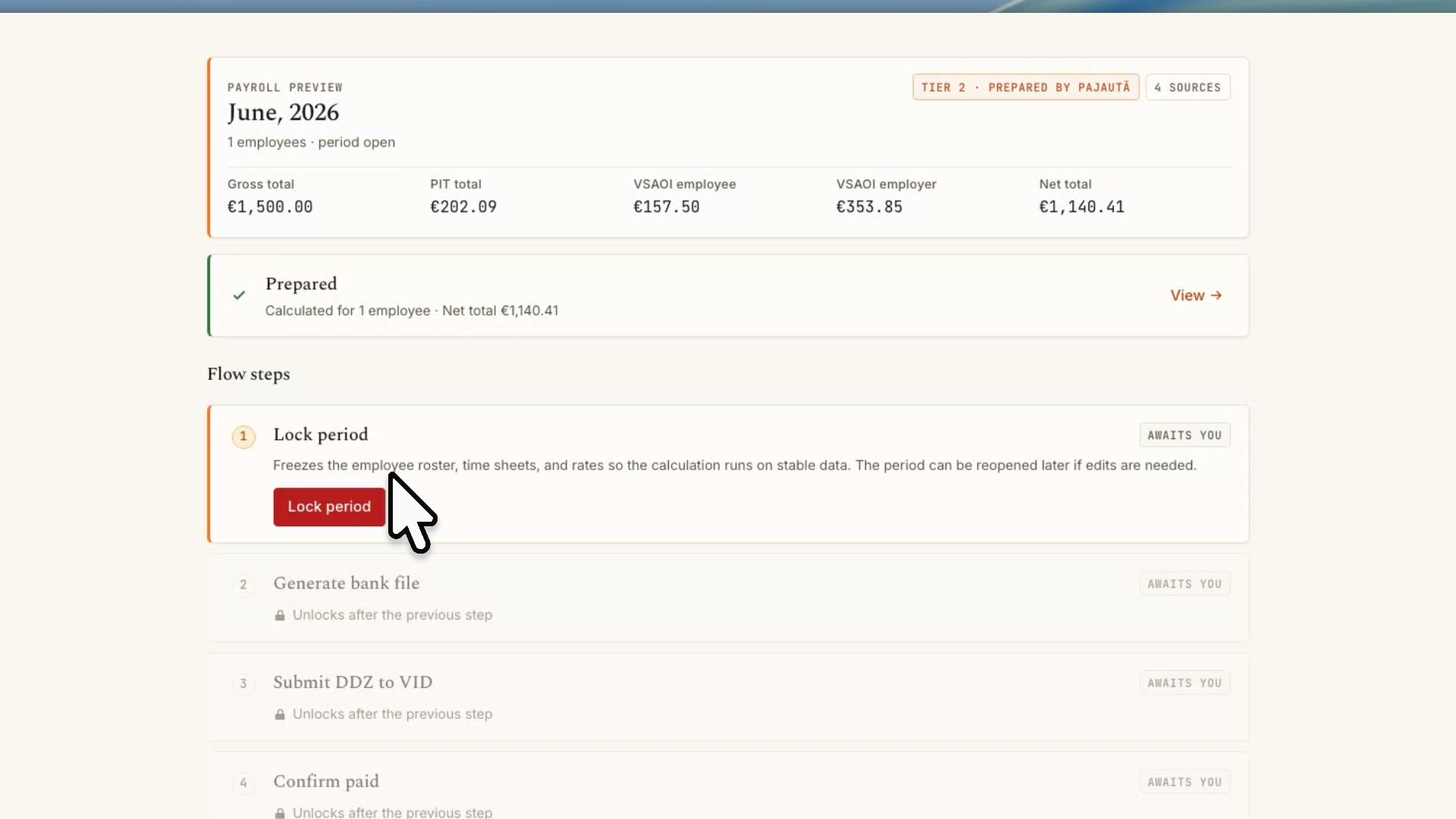This screenshot has height=819, width=1456.
Task: Select the step 4 number circle
Action: (x=243, y=783)
